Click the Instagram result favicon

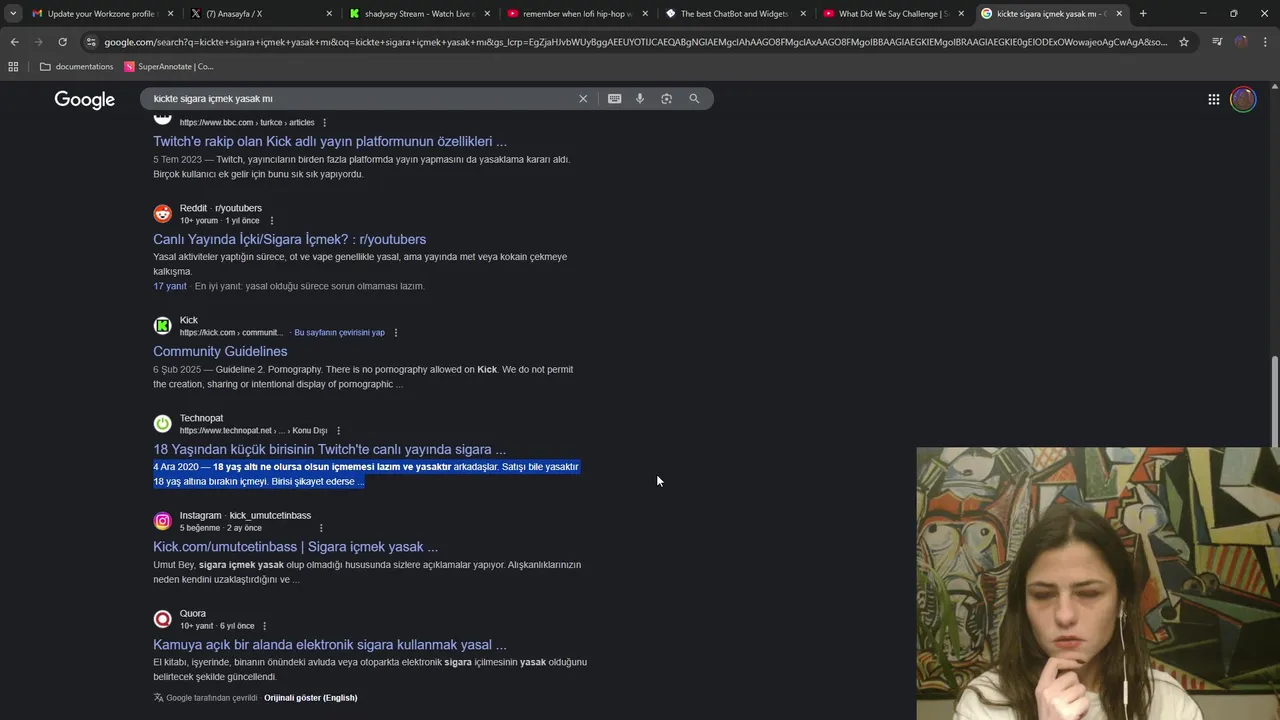[162, 521]
